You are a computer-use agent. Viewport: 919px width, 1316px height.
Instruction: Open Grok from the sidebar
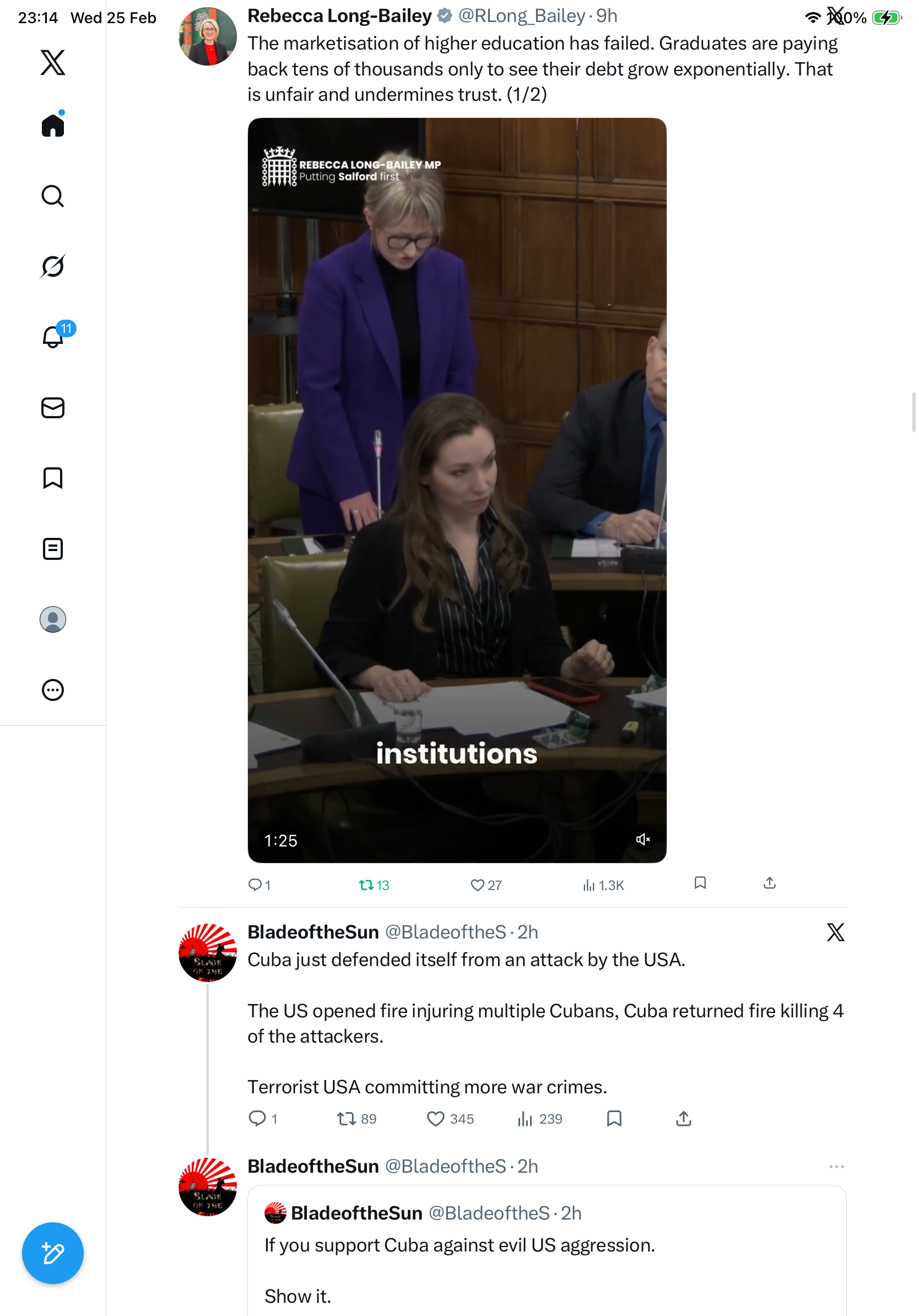pos(53,267)
